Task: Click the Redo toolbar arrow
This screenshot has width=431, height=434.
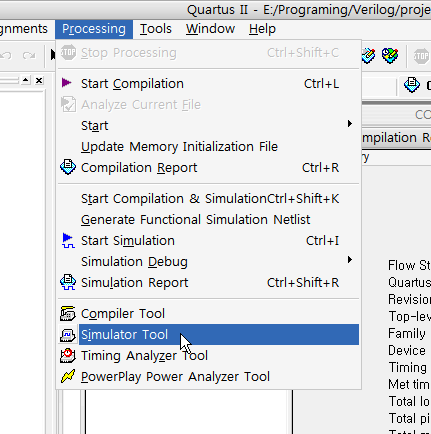Action: 29,55
